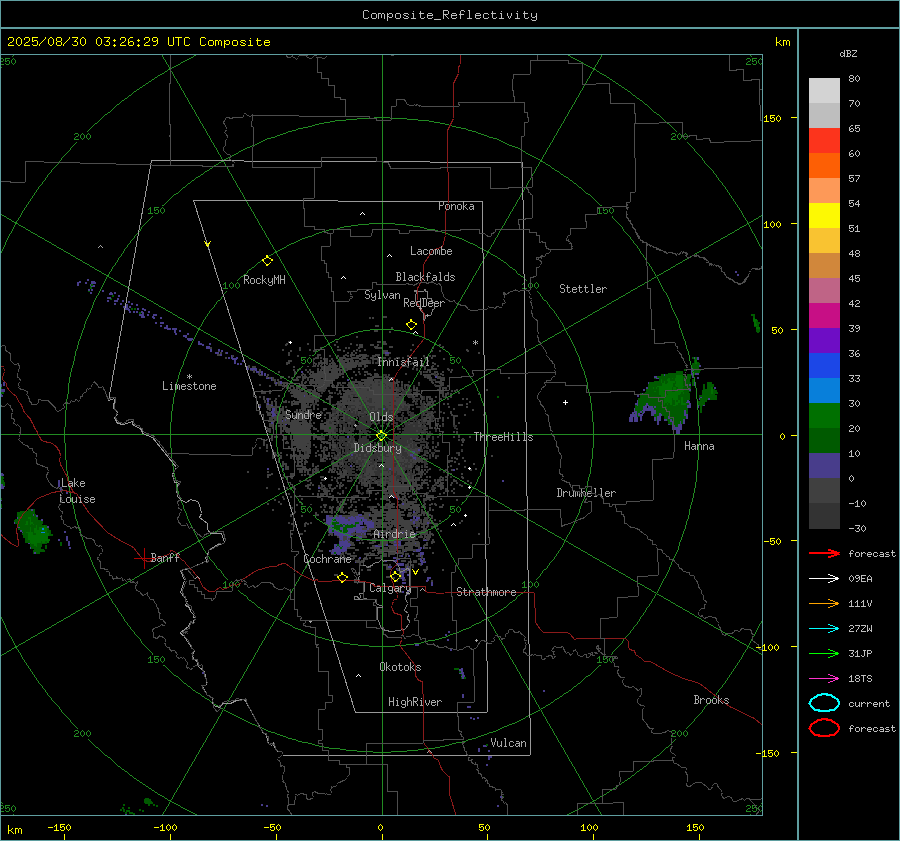Click the ThreeHills town label
This screenshot has width=900, height=841.
point(503,437)
